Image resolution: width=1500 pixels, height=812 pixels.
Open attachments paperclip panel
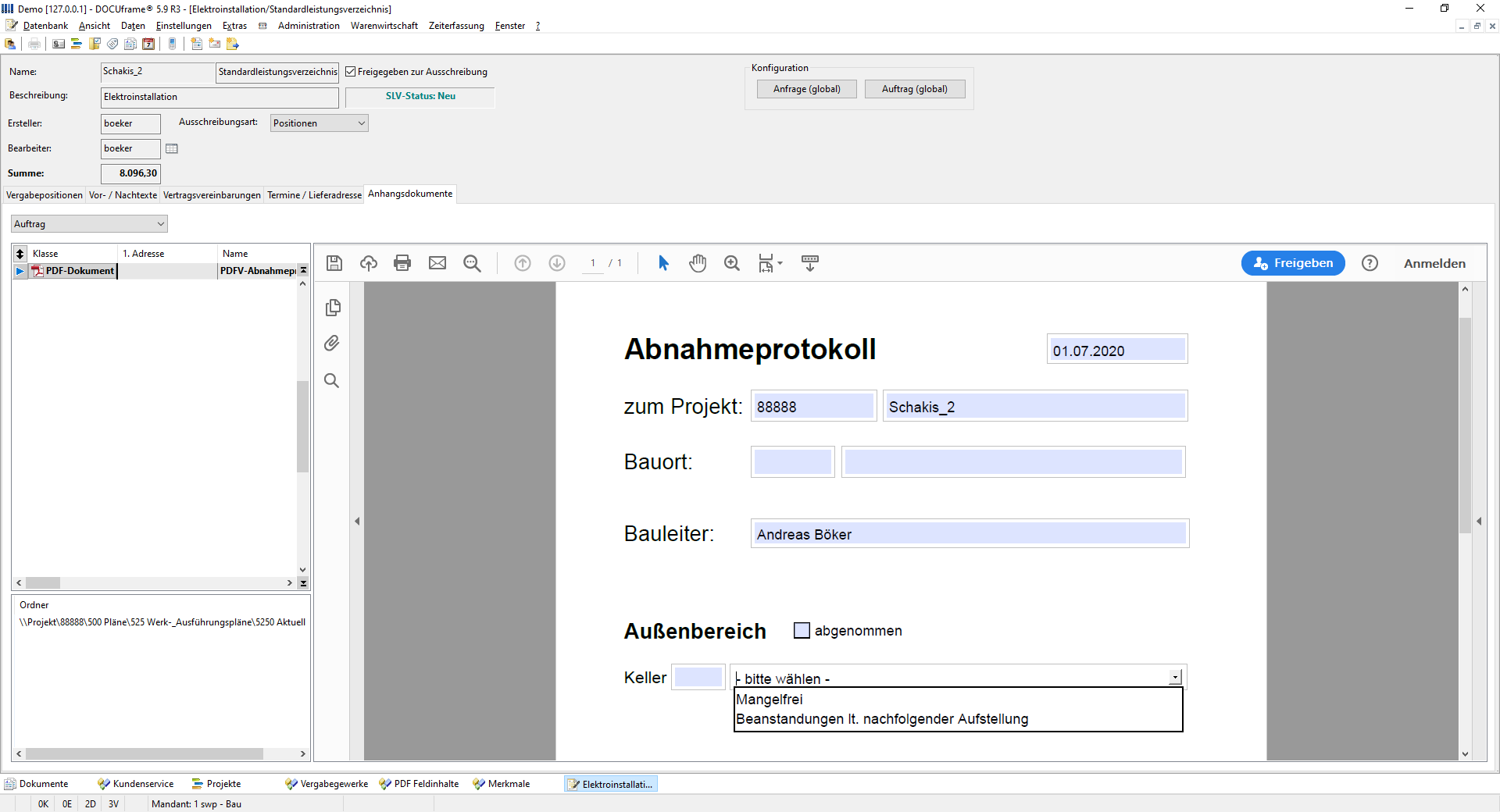[332, 344]
